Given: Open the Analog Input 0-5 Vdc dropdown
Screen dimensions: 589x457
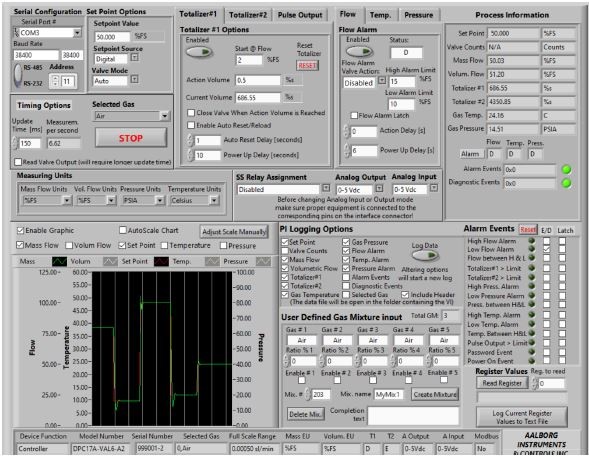Looking at the screenshot, I should click(x=434, y=187).
